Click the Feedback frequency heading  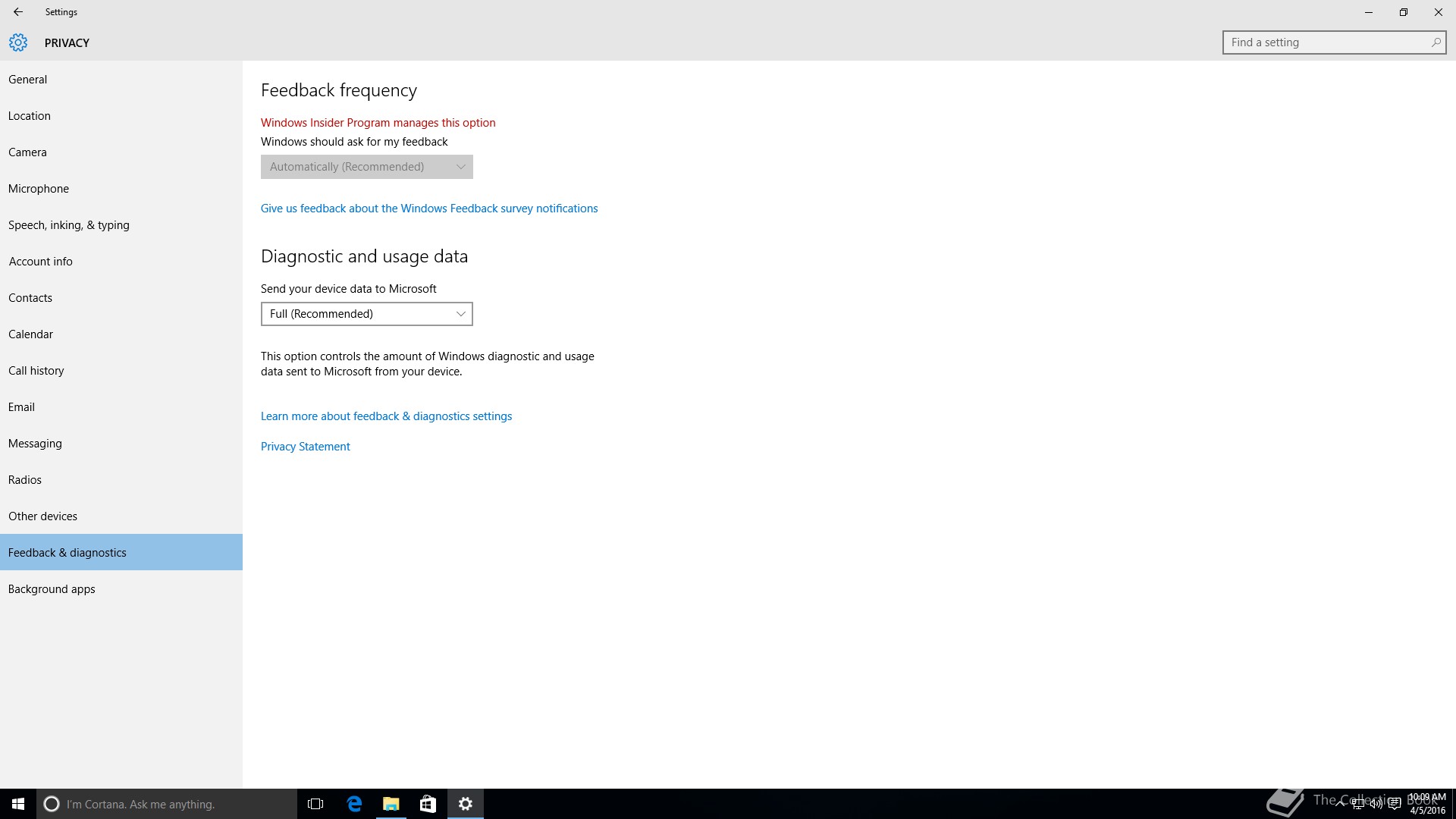[x=339, y=90]
